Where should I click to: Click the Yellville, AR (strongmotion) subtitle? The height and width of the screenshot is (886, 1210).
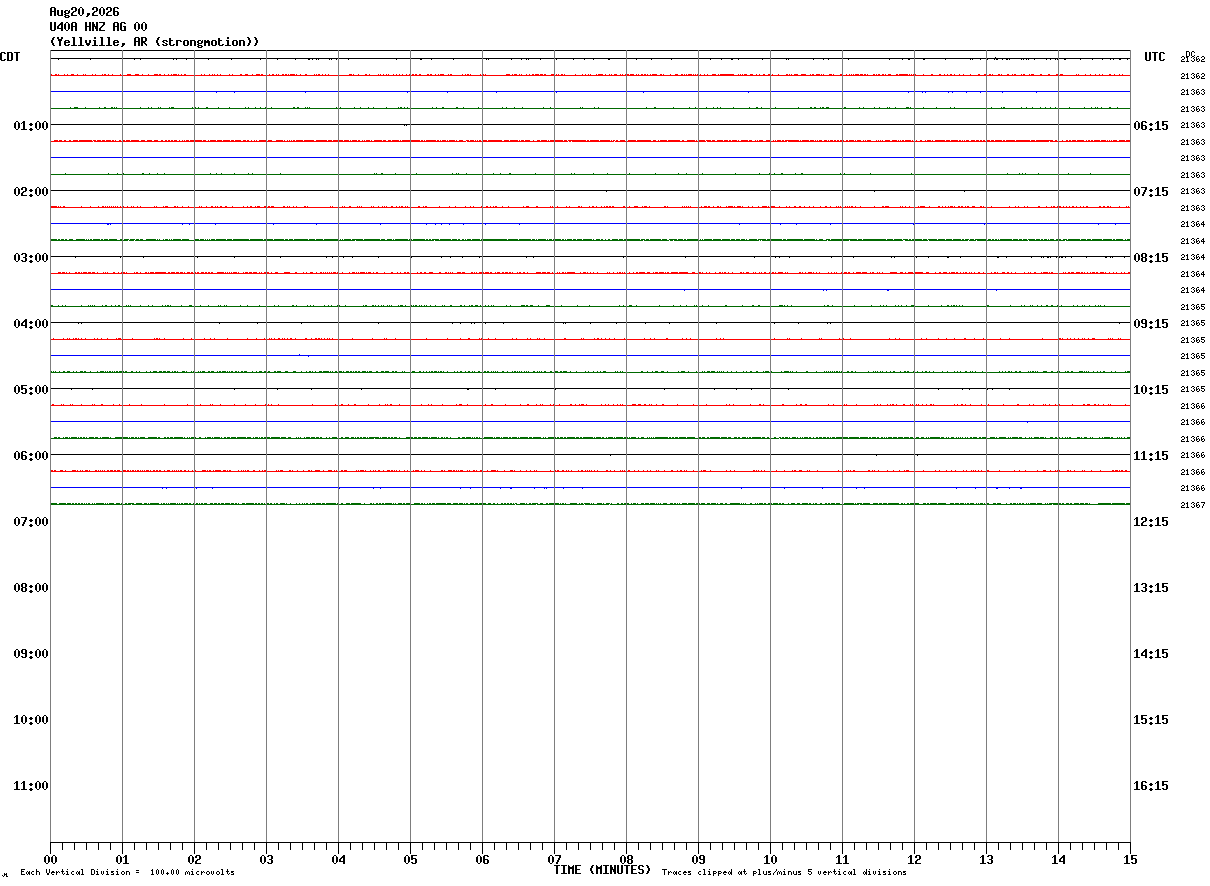155,42
